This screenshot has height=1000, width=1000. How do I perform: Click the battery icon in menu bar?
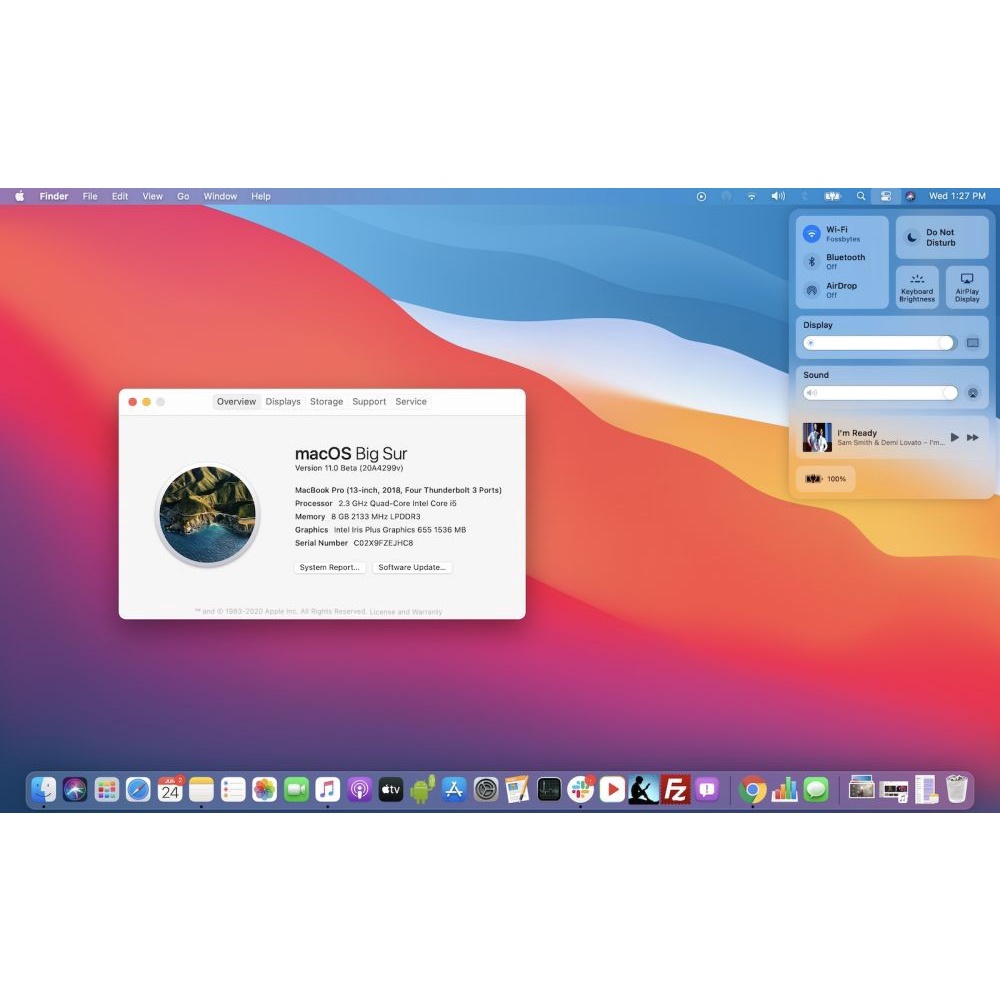[832, 196]
